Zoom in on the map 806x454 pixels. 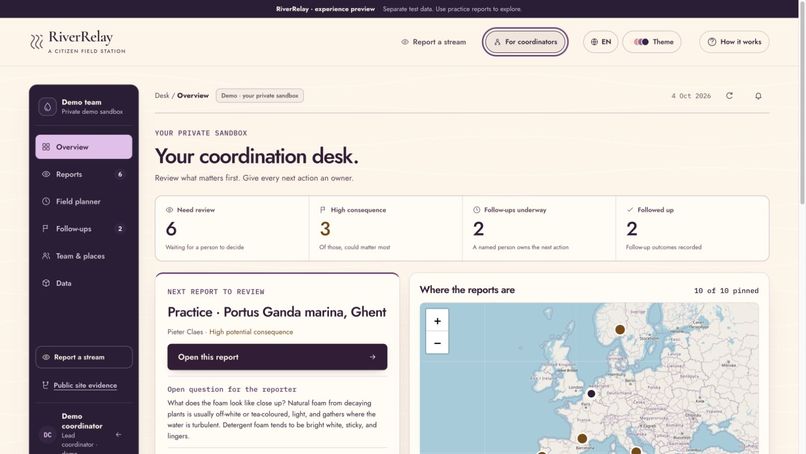437,321
